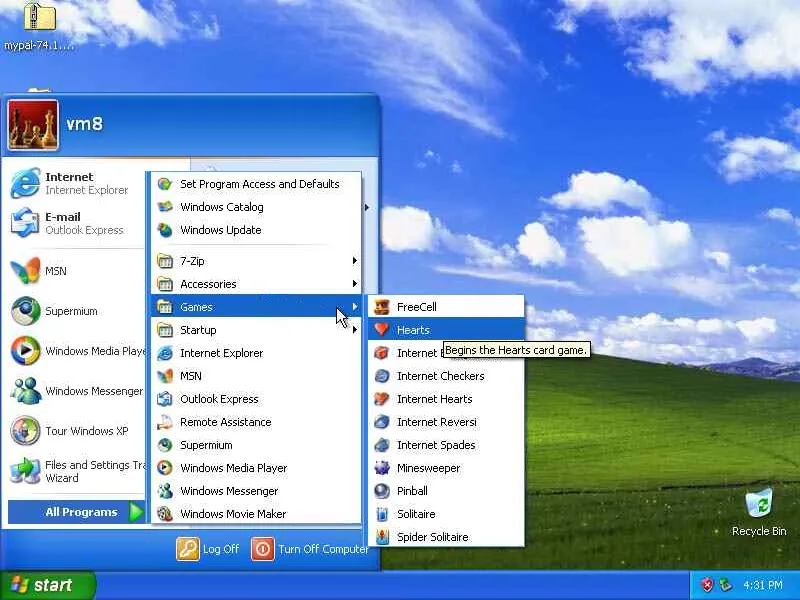Click the mypal-74.1 zip folder icon
800x600 pixels.
(39, 17)
